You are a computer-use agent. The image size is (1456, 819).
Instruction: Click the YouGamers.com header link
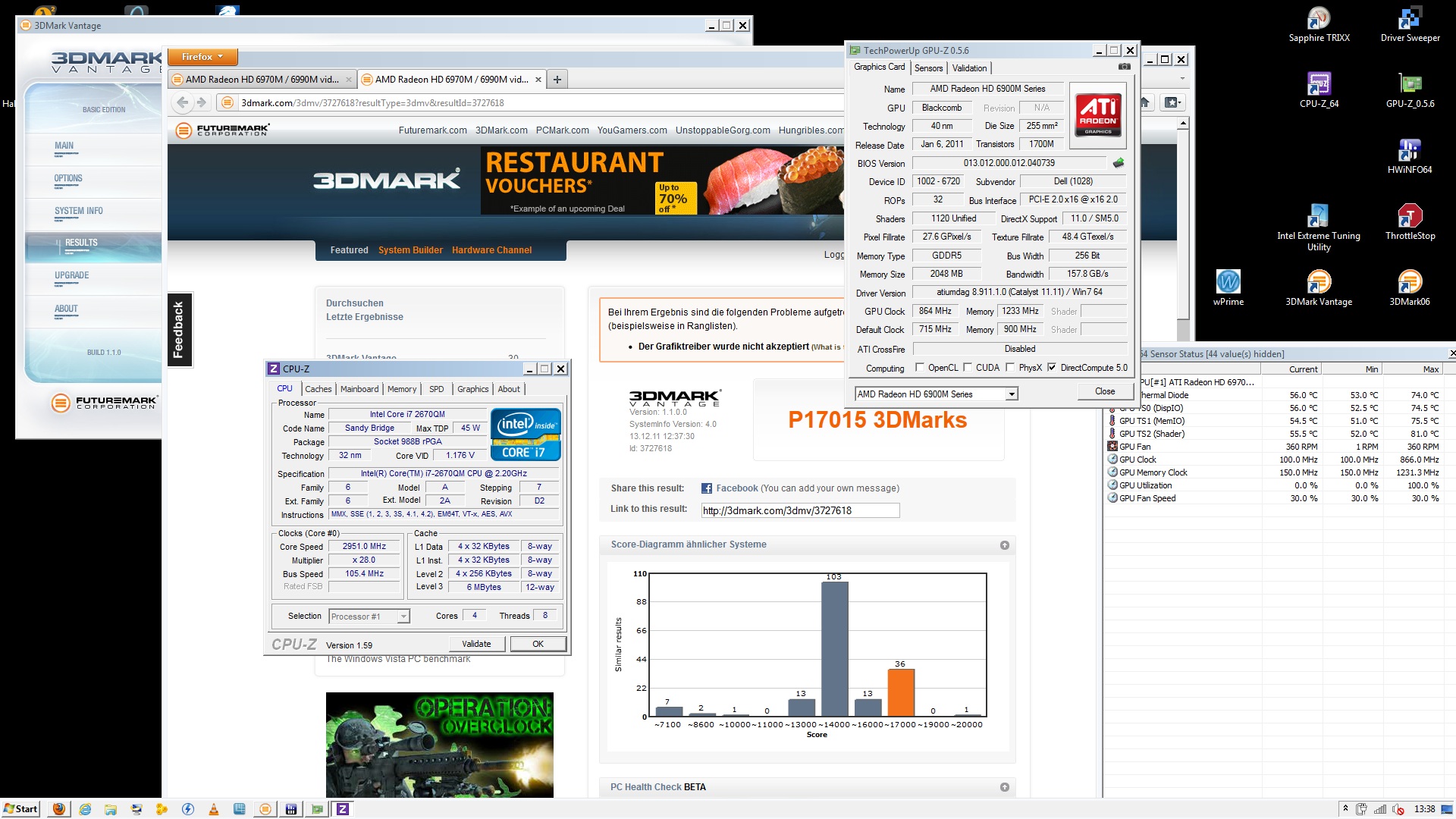pyautogui.click(x=632, y=130)
